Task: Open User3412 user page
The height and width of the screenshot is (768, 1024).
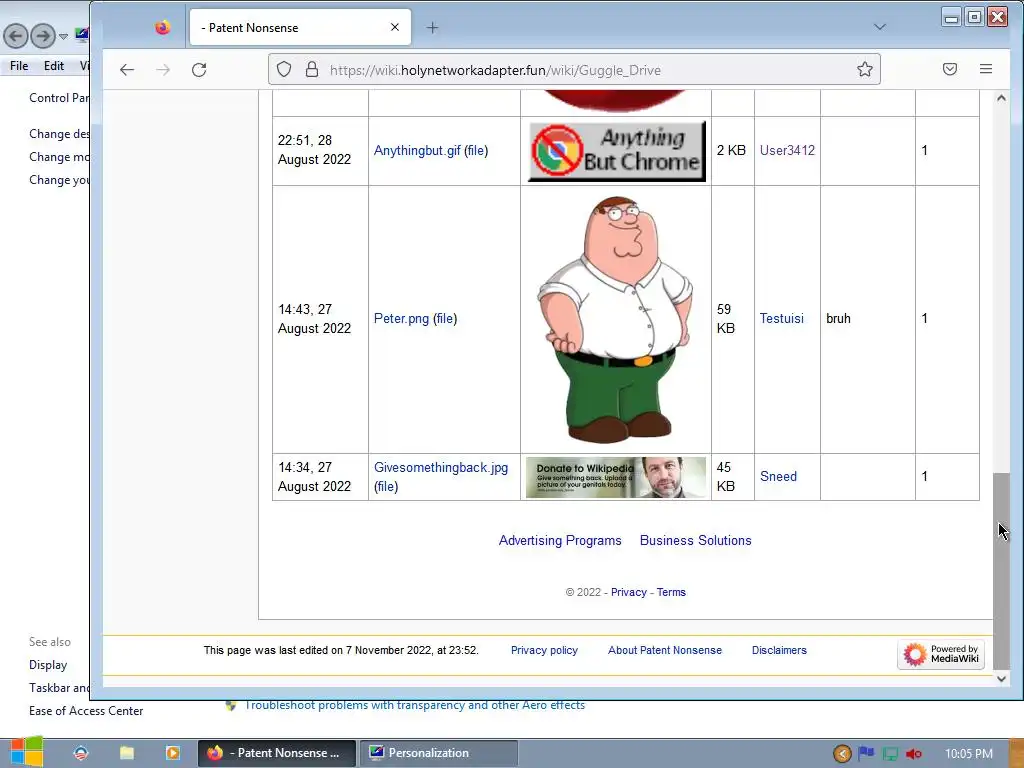Action: coord(787,150)
